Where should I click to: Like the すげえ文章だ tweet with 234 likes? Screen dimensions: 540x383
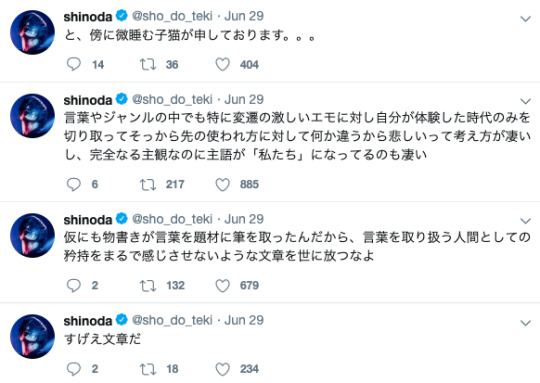(x=222, y=369)
